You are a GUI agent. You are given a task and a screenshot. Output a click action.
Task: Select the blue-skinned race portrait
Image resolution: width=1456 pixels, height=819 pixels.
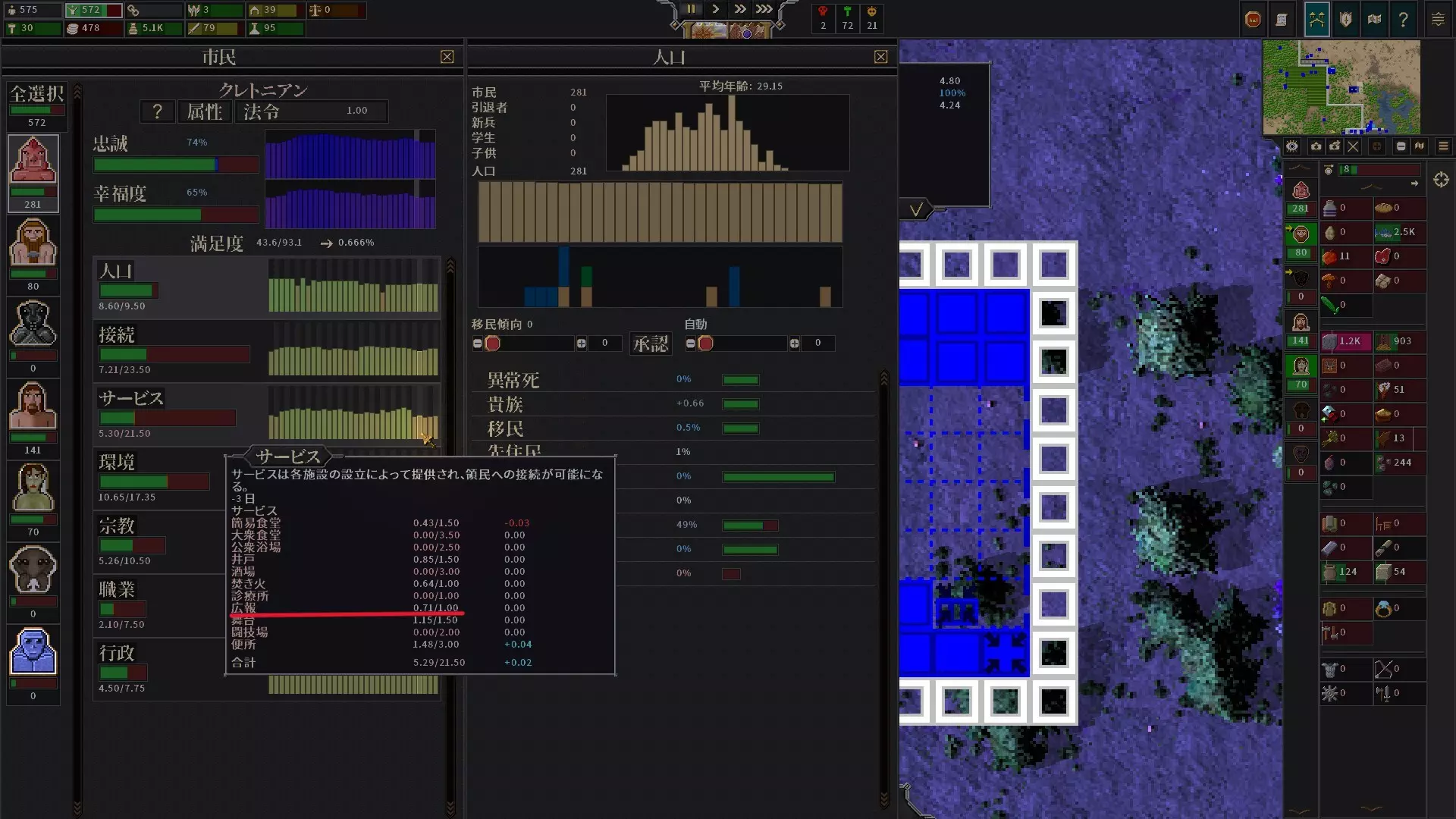point(33,652)
